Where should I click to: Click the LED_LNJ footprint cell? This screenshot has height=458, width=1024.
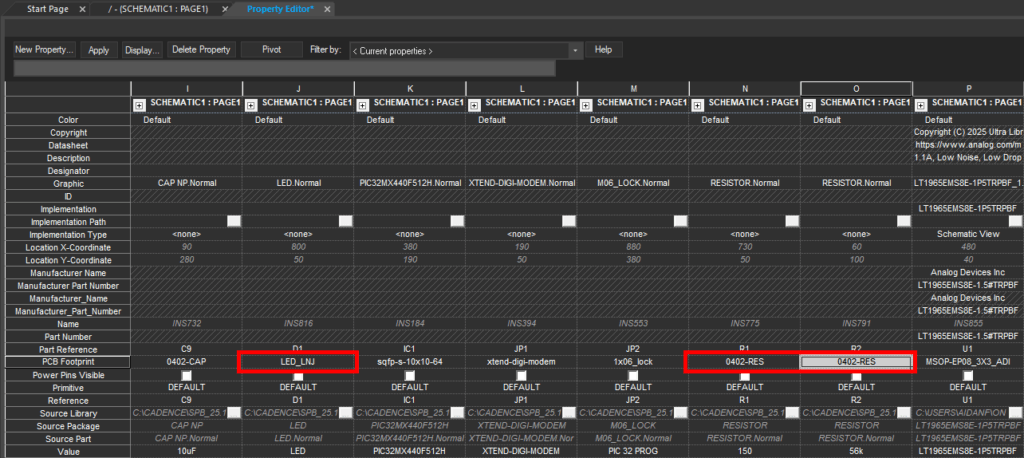[x=298, y=362]
